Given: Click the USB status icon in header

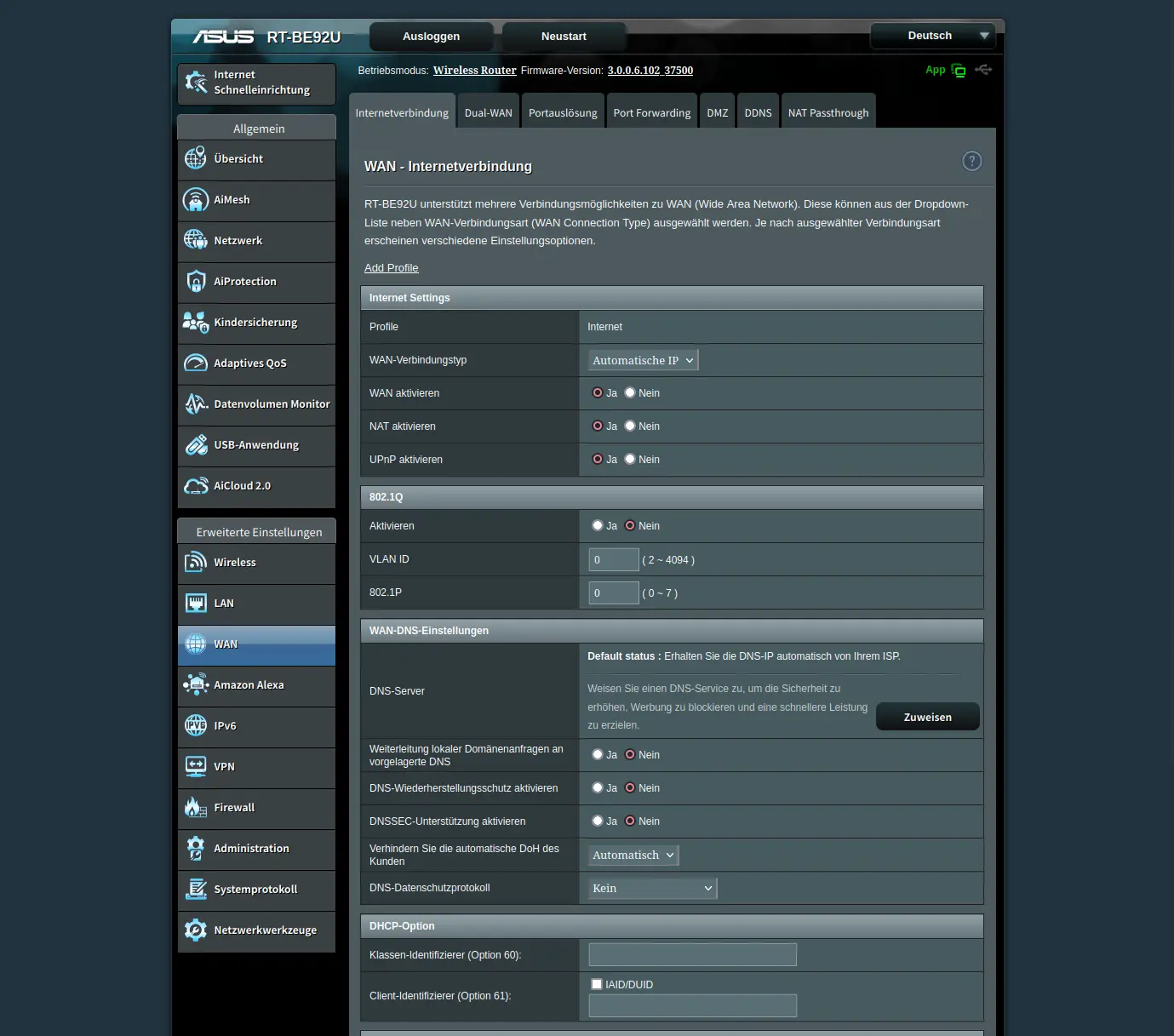Looking at the screenshot, I should (x=983, y=70).
